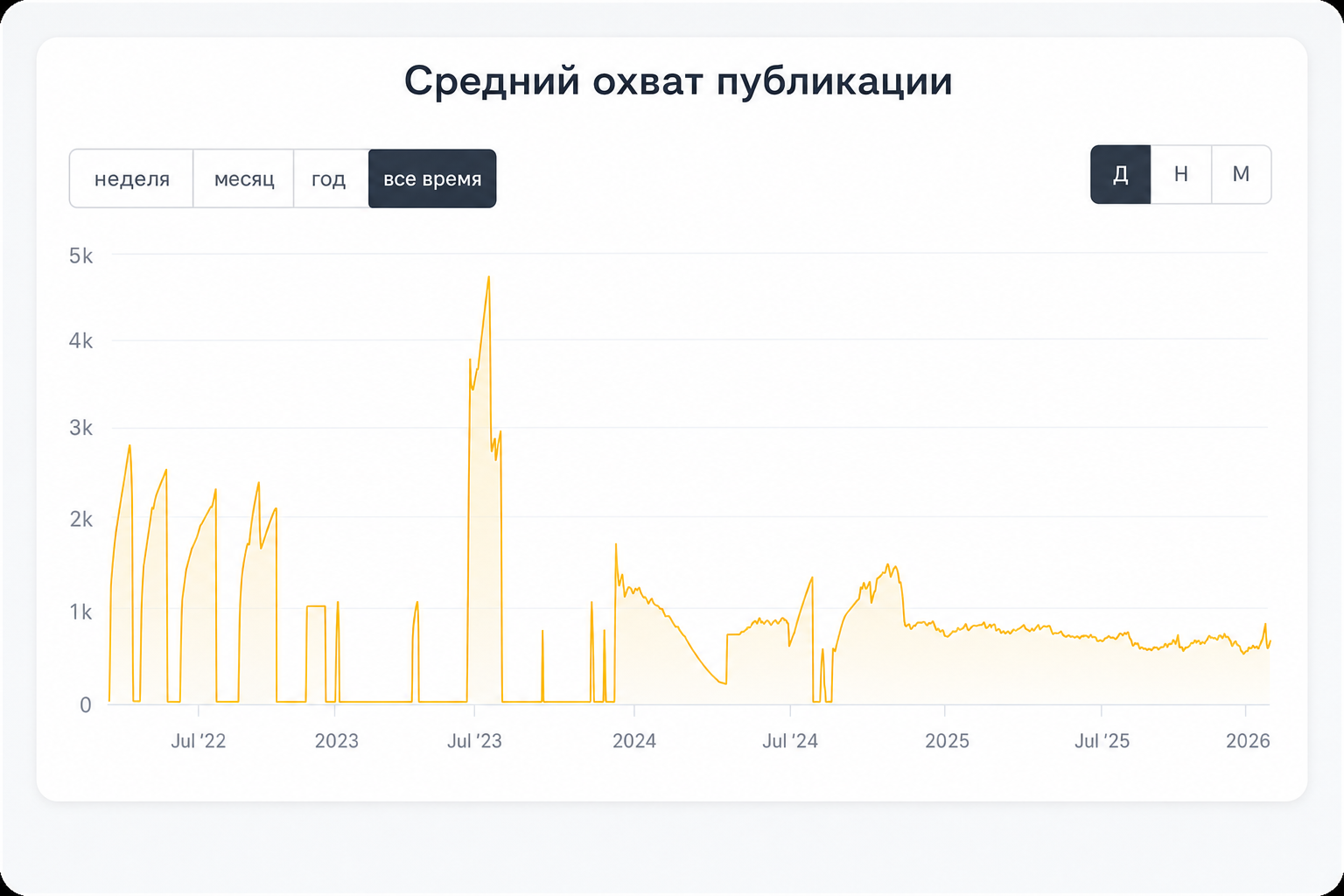Viewport: 1344px width, 896px height.
Task: Set granularity to М (months)
Action: pyautogui.click(x=1241, y=174)
